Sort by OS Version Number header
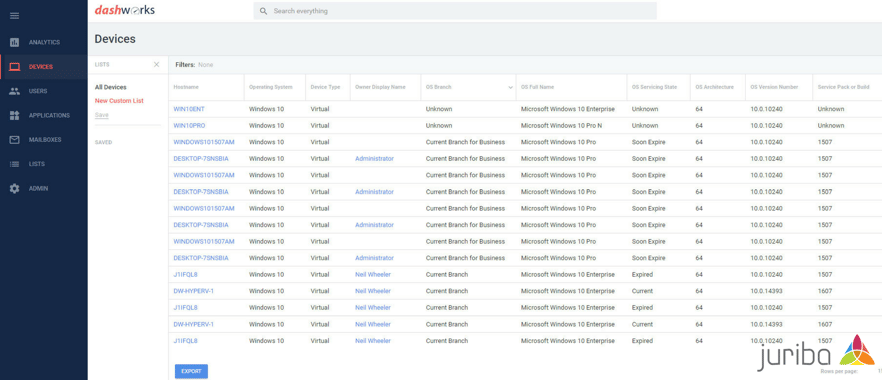882x380 pixels. 774,88
